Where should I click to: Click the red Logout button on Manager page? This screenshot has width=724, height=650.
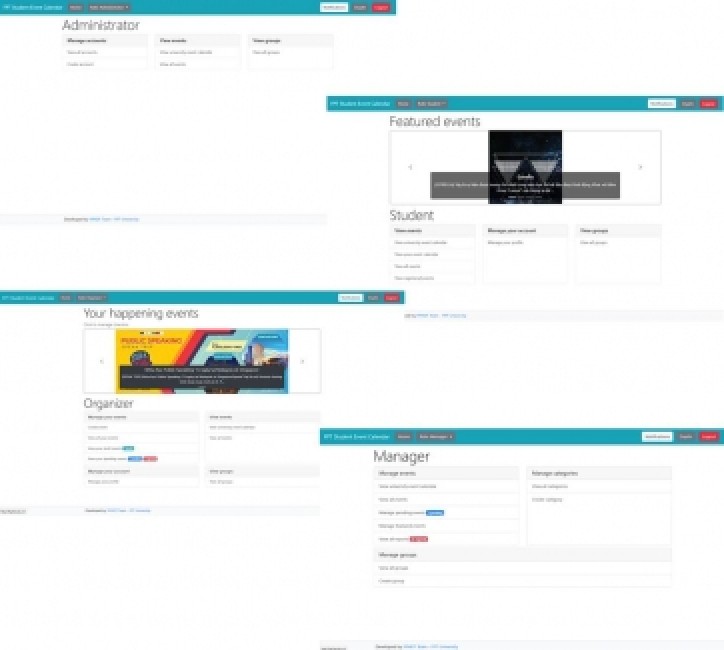(709, 437)
